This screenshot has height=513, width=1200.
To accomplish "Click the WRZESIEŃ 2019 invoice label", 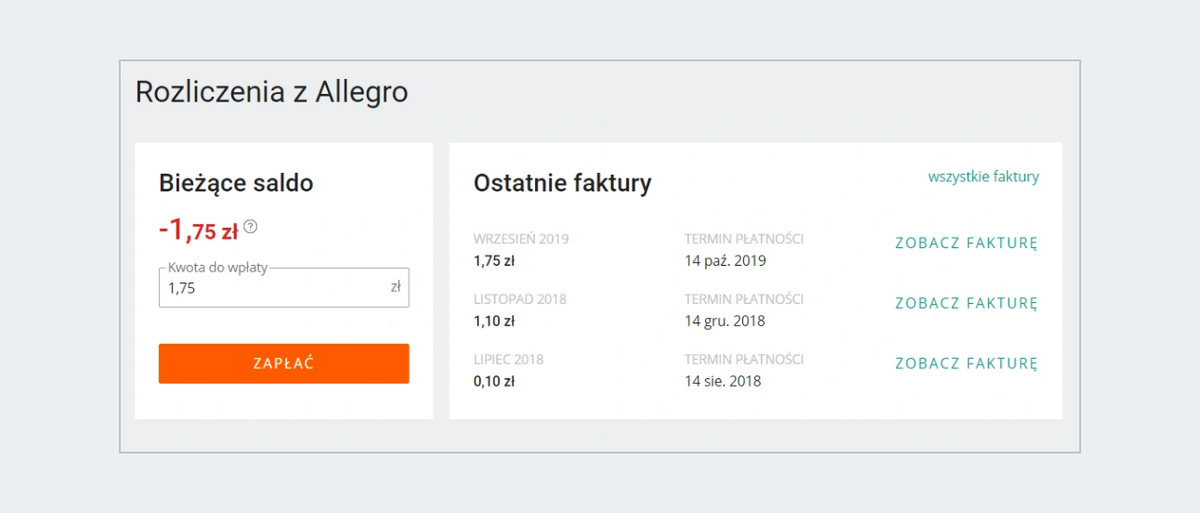I will tap(521, 239).
